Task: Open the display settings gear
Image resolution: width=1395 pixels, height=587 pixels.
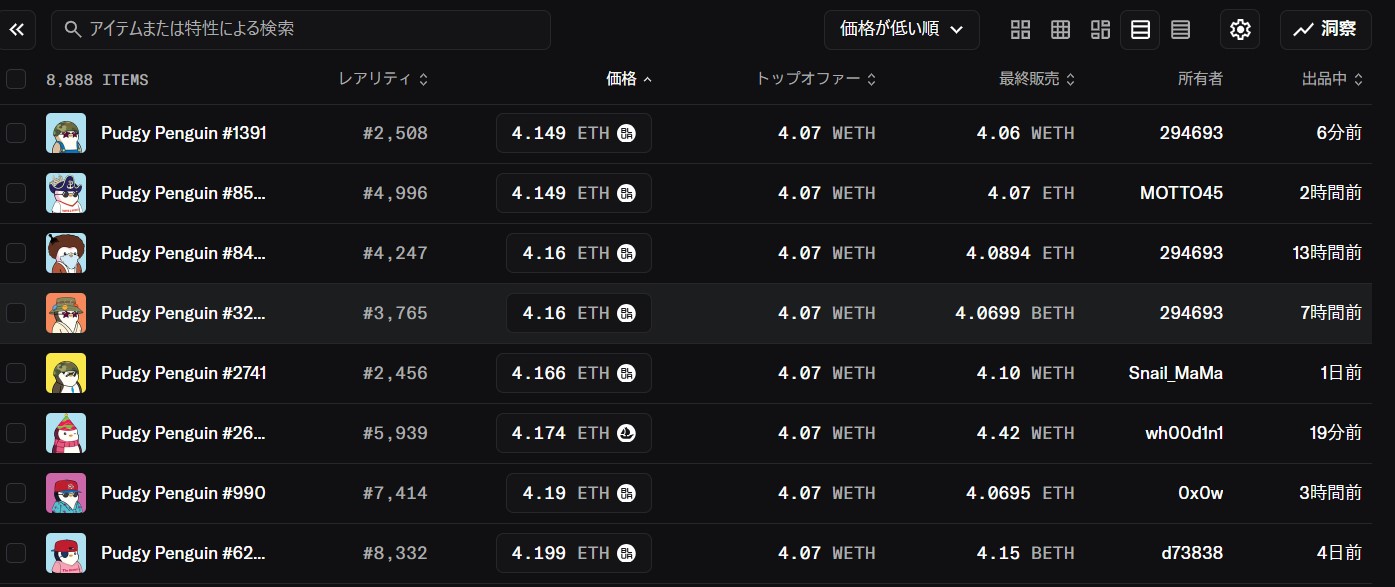Action: tap(1240, 29)
